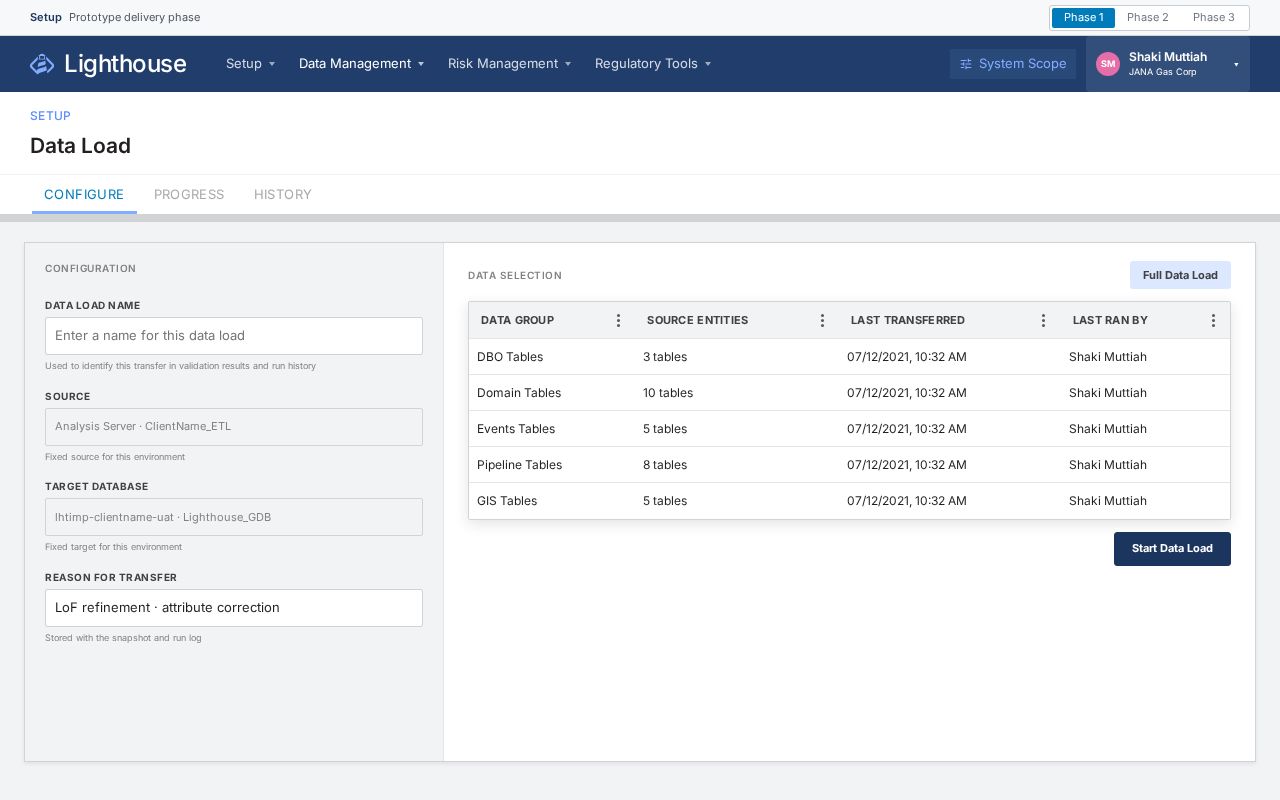Click the Full Data Load button

[1180, 275]
